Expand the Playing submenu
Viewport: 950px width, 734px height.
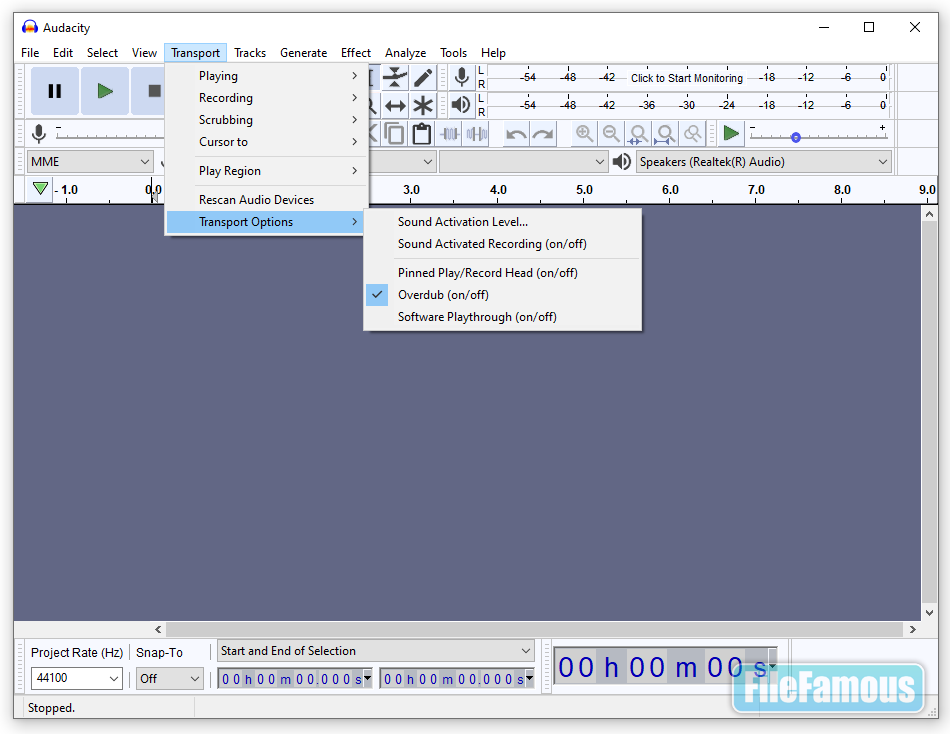pos(267,76)
